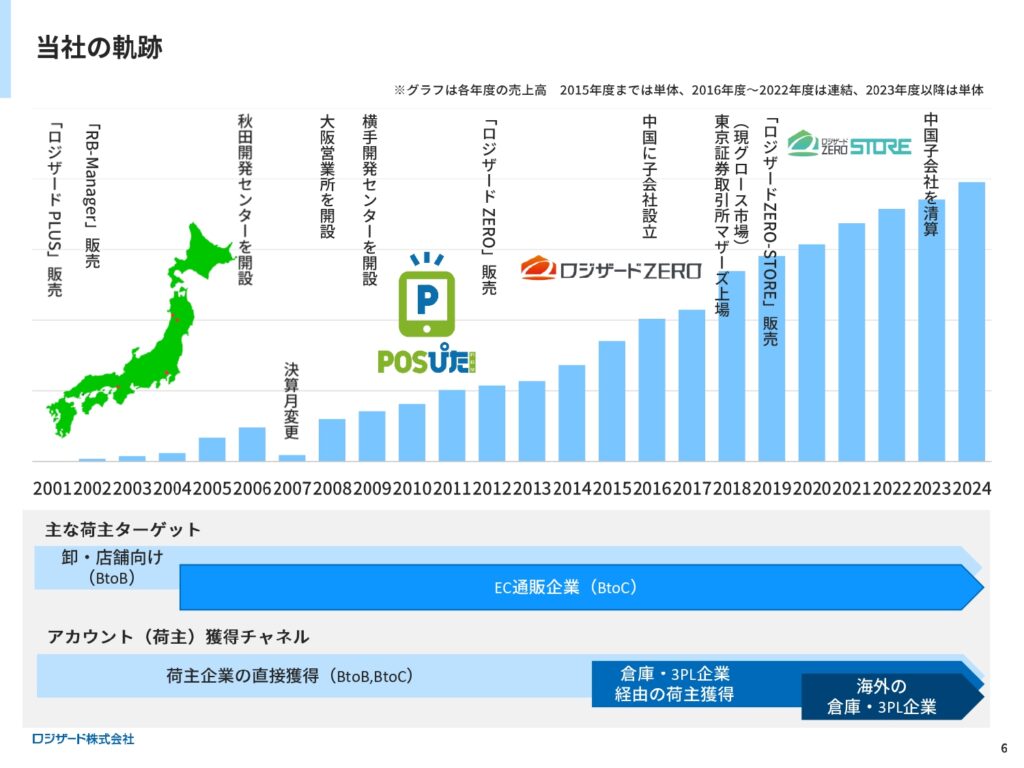Viewport: 1024px width, 768px height.
Task: Click the 主な荷主ターゲット heading
Action: 123,530
